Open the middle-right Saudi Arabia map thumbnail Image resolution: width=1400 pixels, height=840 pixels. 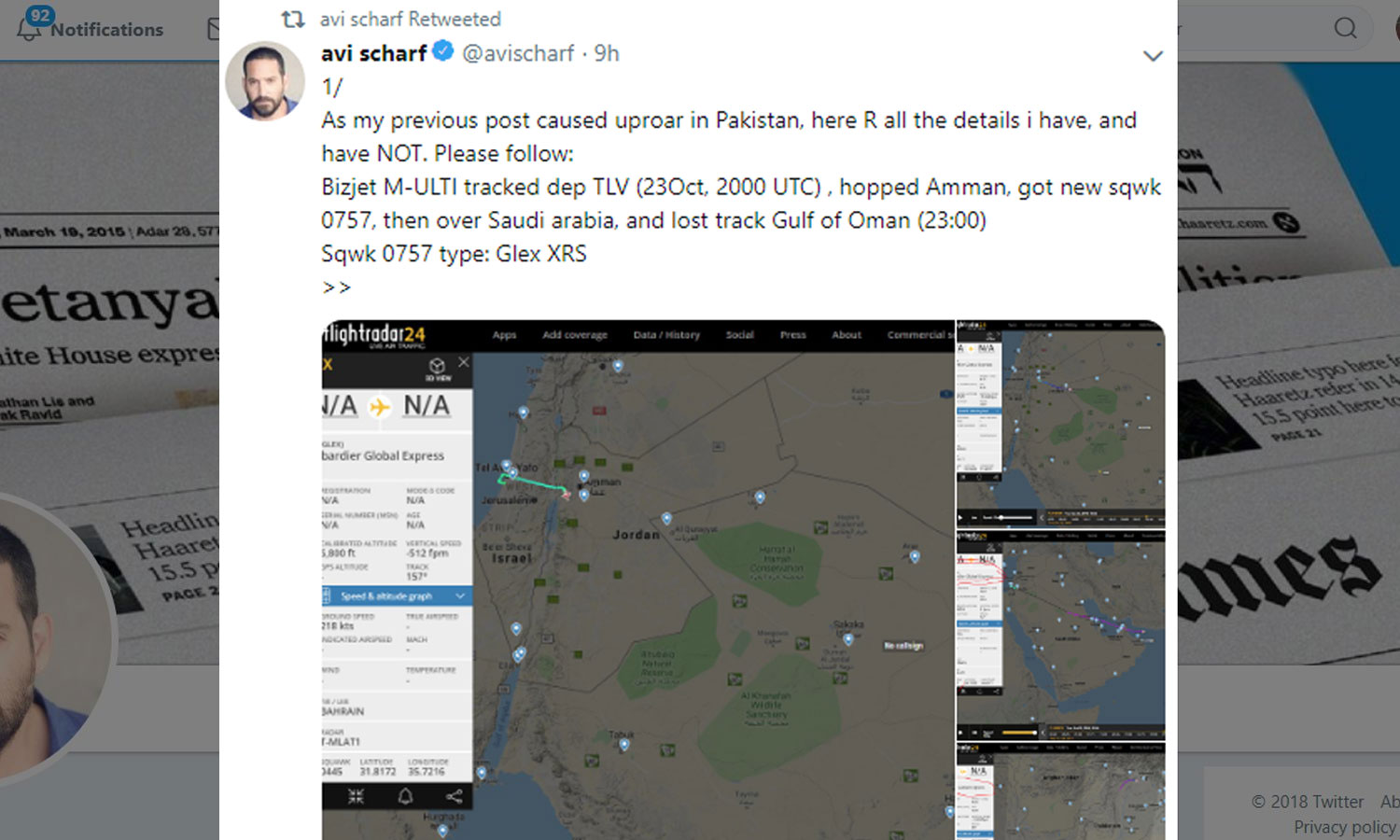(1060, 636)
